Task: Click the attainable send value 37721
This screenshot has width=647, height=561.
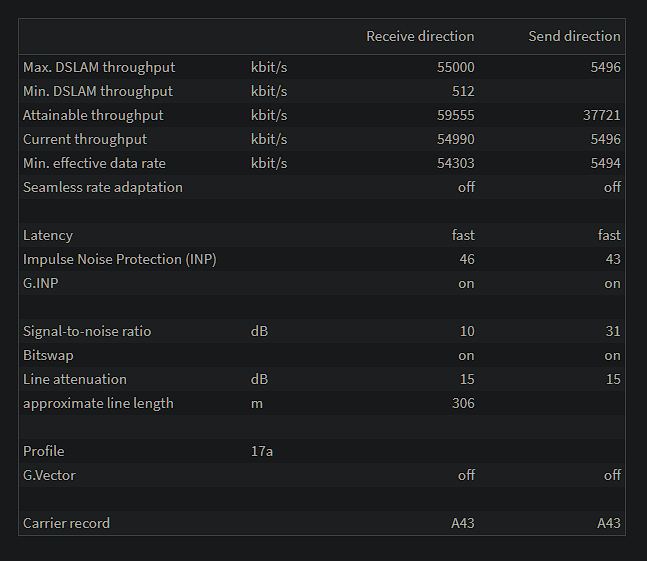Action: tap(602, 115)
